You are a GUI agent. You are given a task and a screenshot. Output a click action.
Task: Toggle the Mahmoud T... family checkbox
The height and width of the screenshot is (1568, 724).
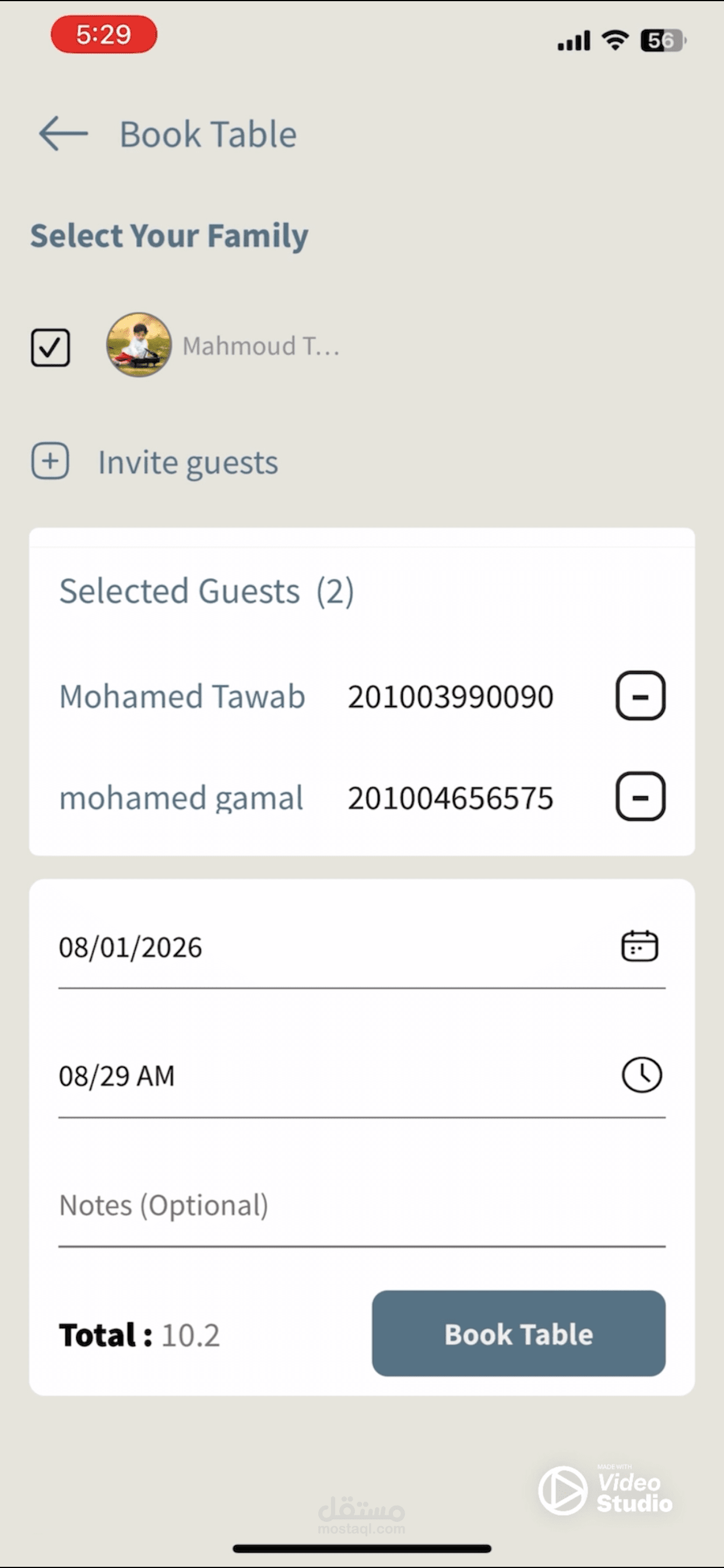click(51, 348)
